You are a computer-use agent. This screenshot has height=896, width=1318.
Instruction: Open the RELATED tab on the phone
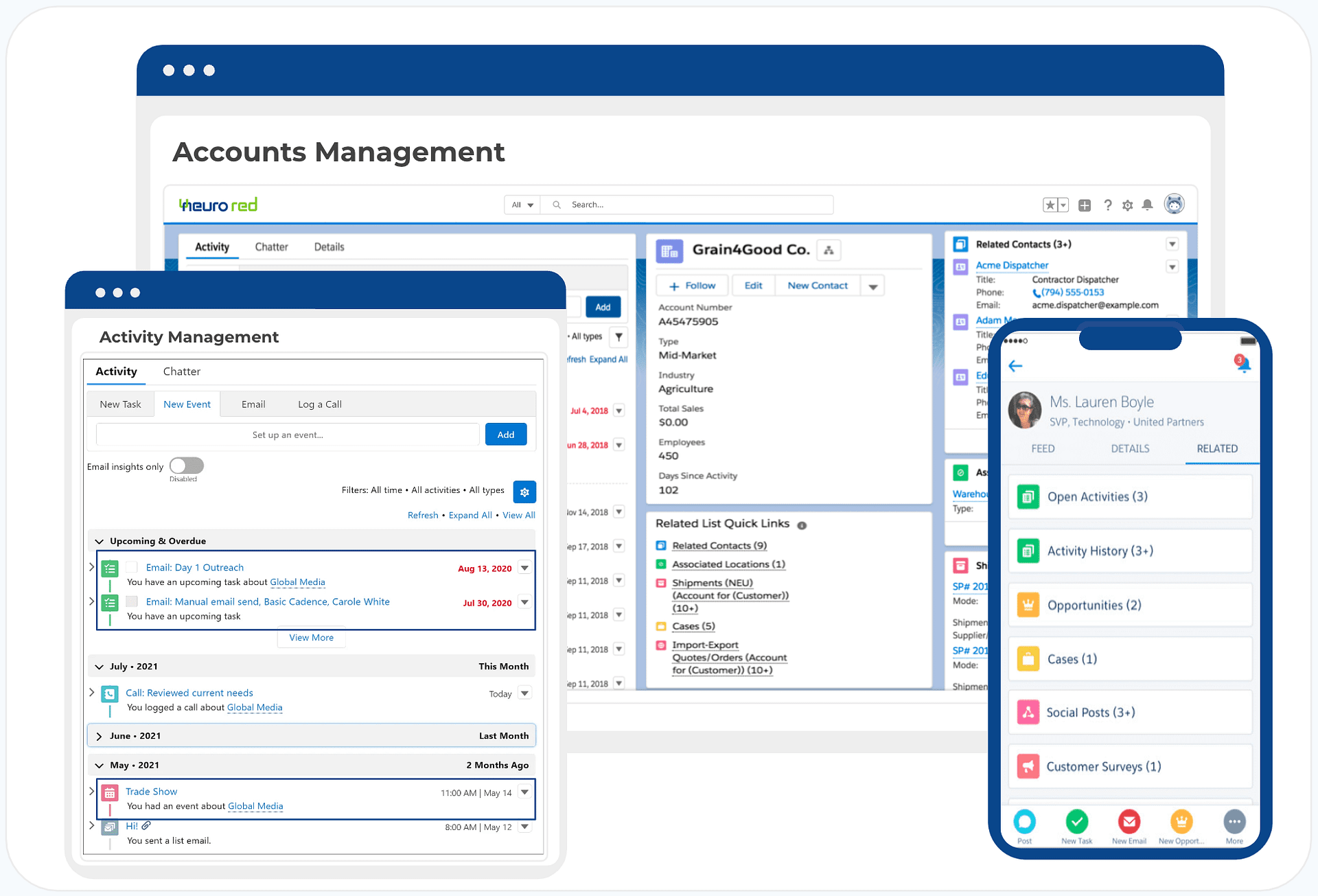(x=1216, y=448)
